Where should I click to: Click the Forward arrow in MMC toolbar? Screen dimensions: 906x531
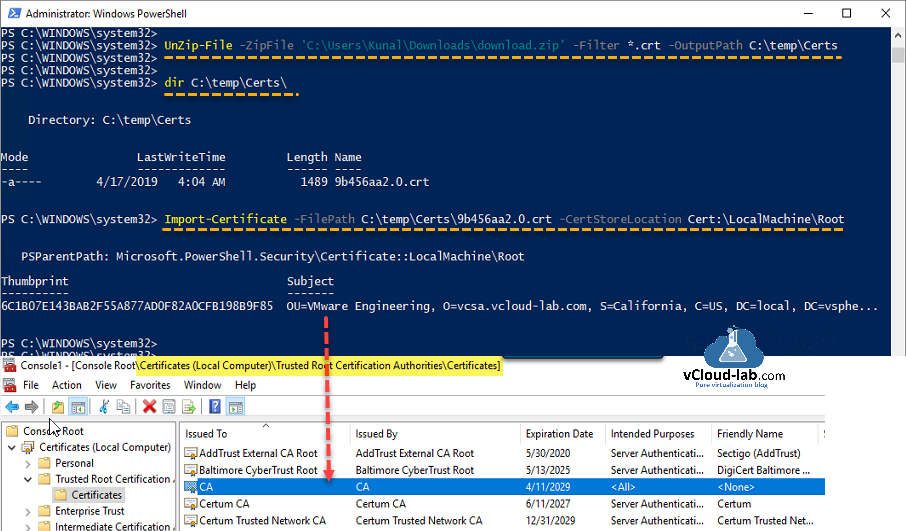pos(31,407)
